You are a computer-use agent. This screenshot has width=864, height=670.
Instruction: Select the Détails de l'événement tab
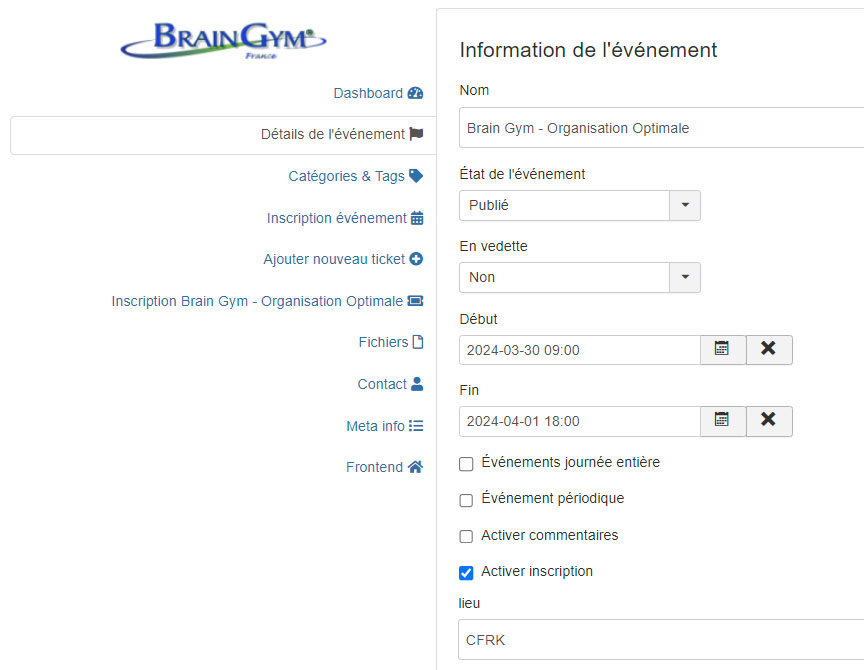223,135
